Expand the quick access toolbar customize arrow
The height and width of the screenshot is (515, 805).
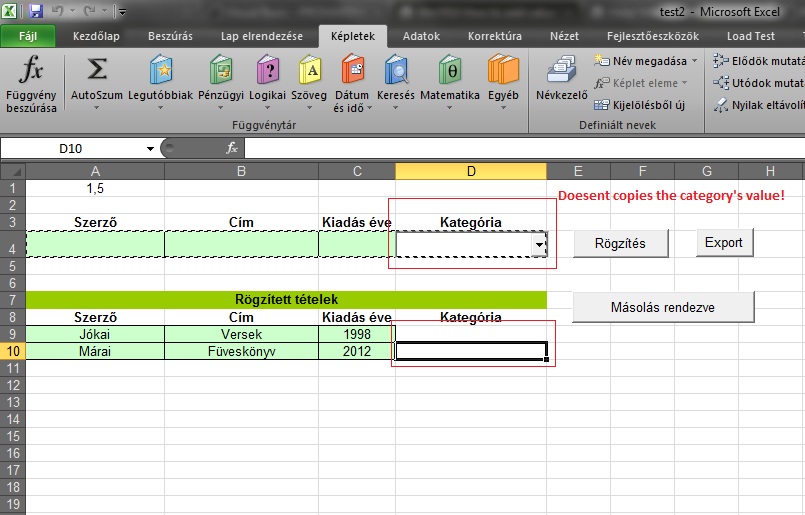(122, 11)
